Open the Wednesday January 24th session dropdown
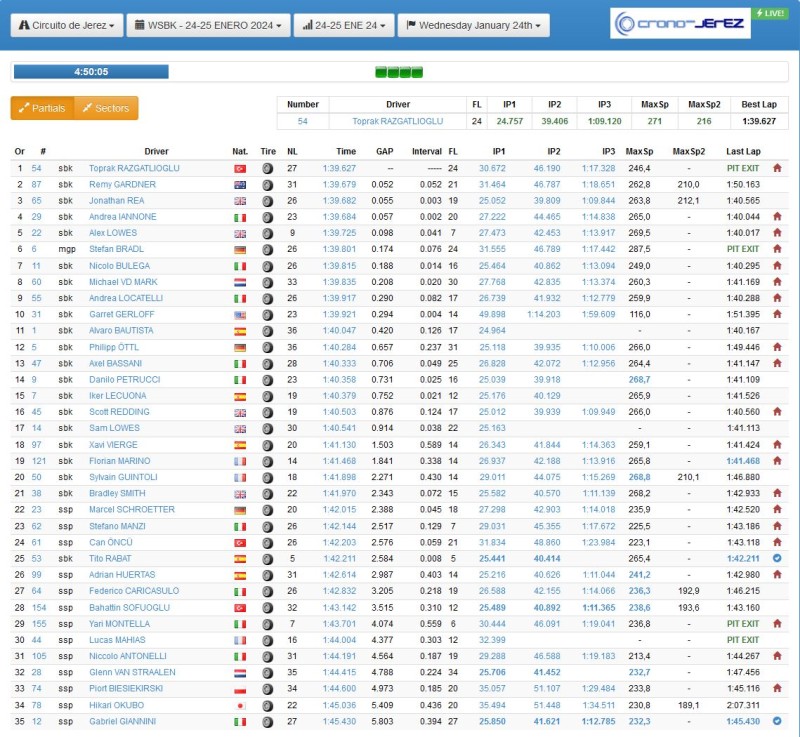This screenshot has width=800, height=737. (x=473, y=25)
